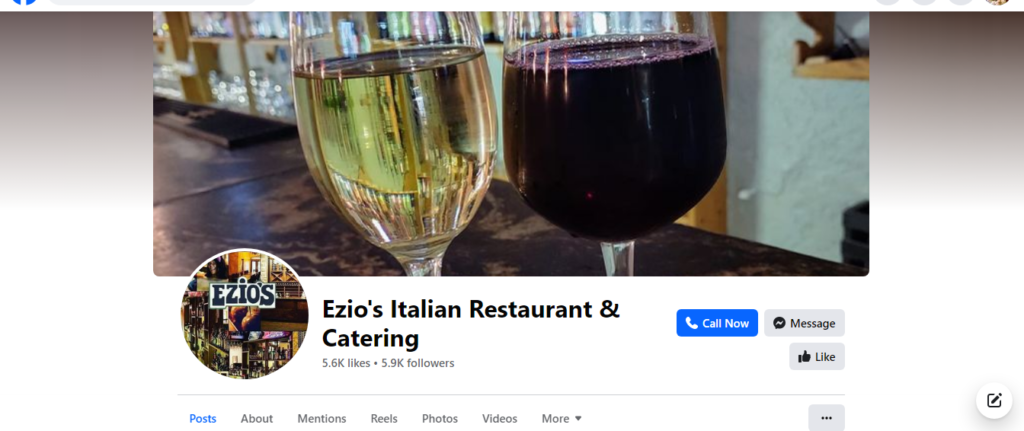The image size is (1024, 431).
Task: Click the phone icon in Call Now
Action: click(x=692, y=323)
